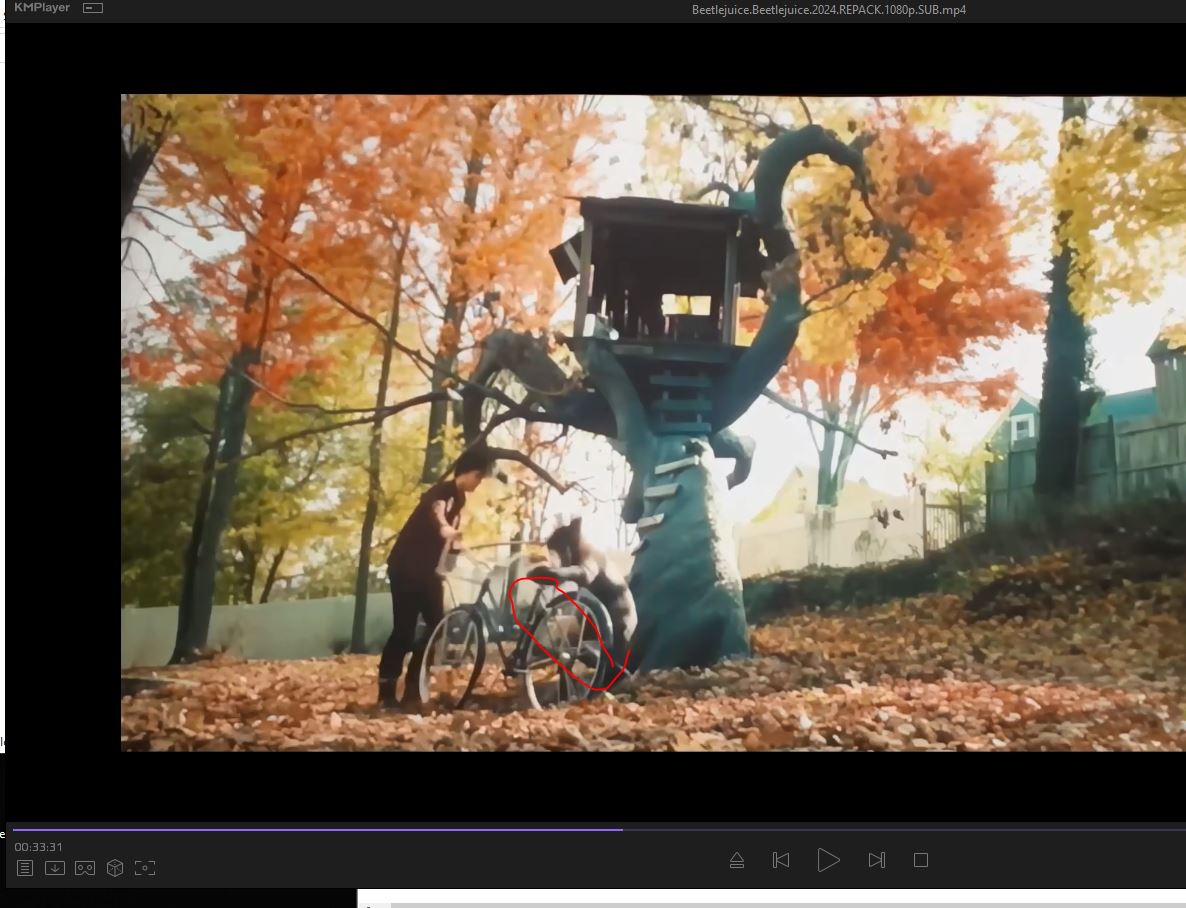This screenshot has width=1186, height=908.
Task: Click the video frame showing the treehouse
Action: point(660,300)
